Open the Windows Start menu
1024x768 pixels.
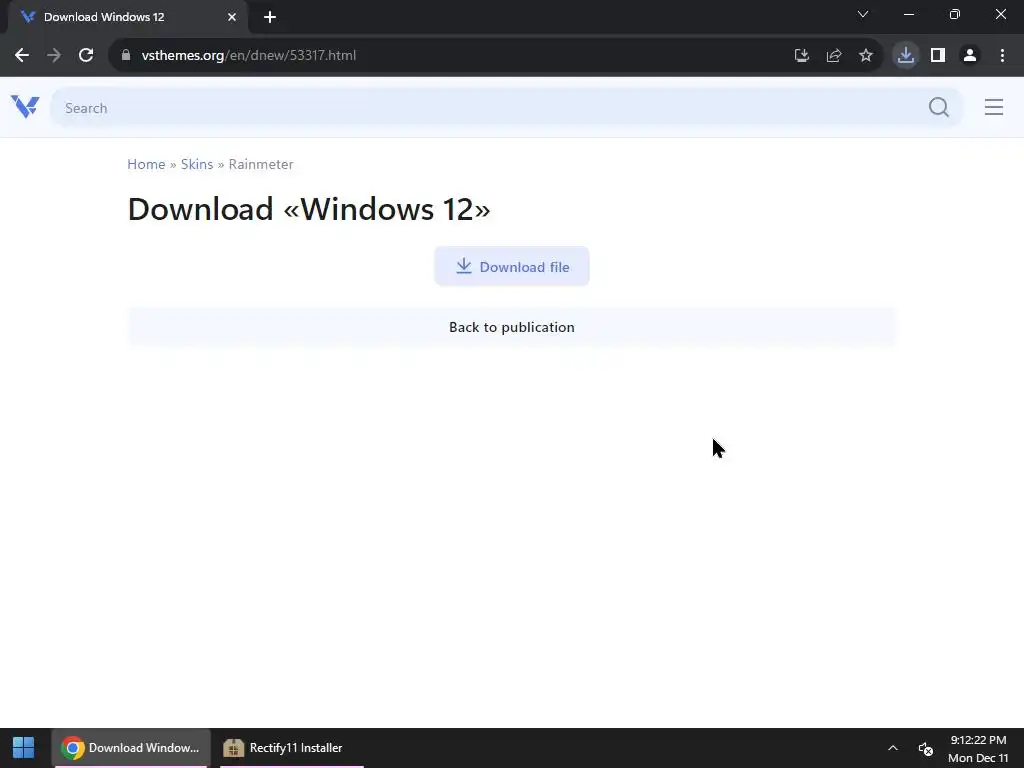point(24,748)
